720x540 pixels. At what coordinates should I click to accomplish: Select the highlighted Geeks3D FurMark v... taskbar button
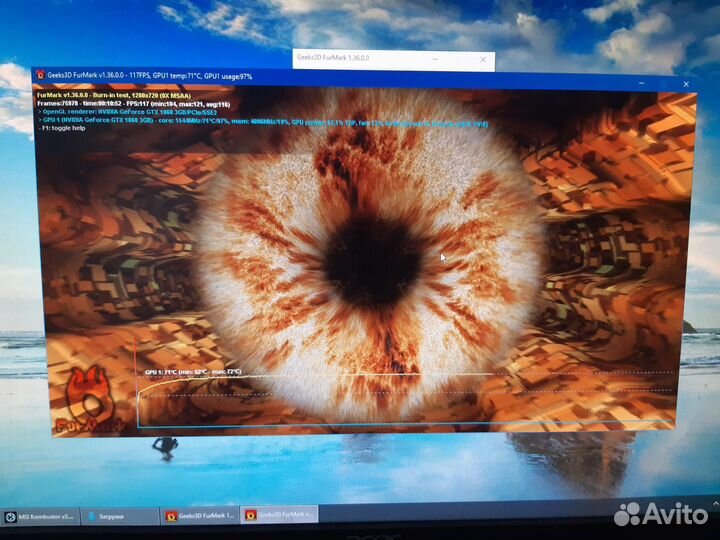tap(279, 515)
